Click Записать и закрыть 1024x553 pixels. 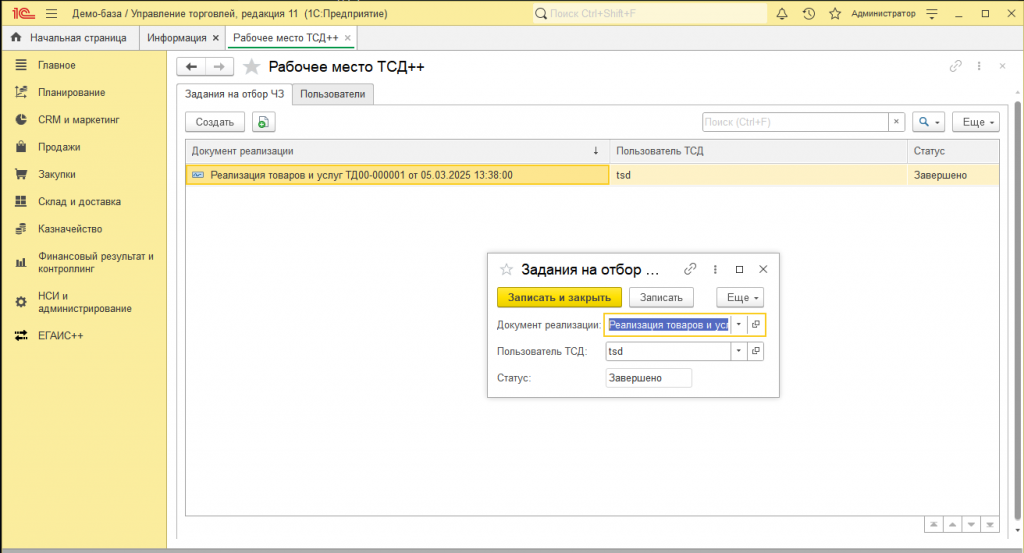[x=559, y=297]
